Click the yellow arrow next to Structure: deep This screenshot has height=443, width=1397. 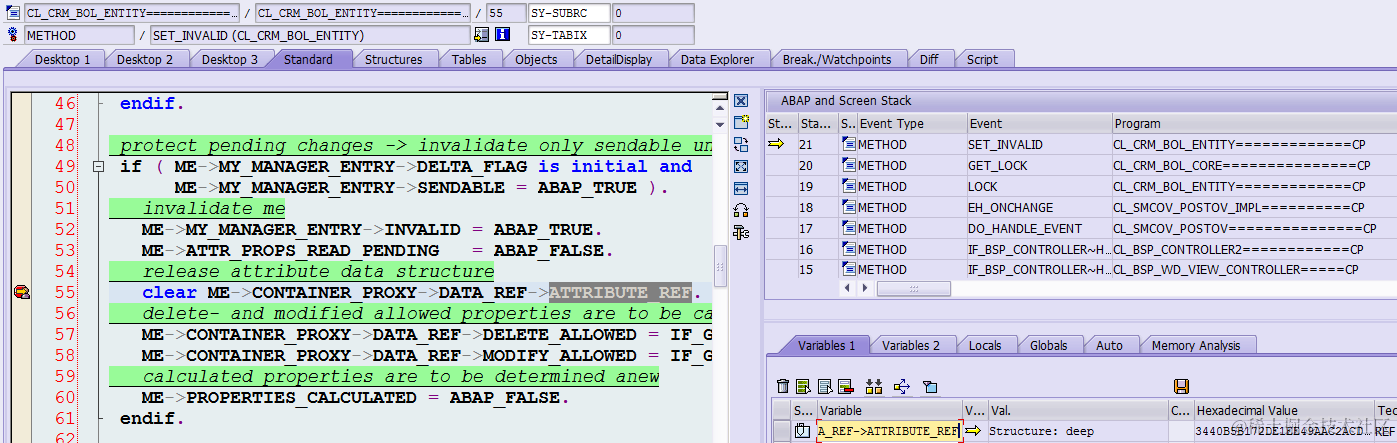tap(972, 431)
